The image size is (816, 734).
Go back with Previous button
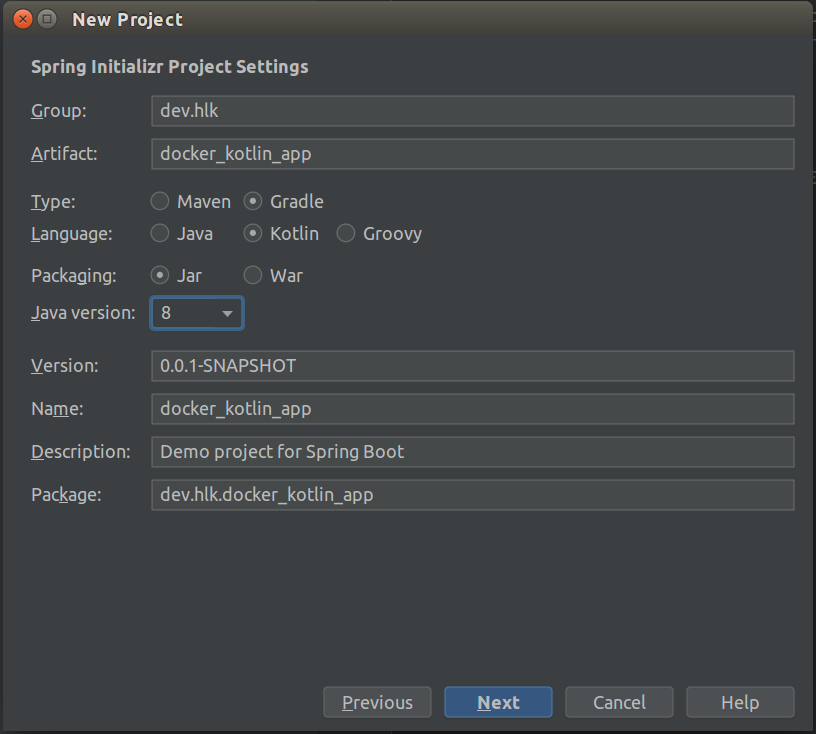(377, 702)
